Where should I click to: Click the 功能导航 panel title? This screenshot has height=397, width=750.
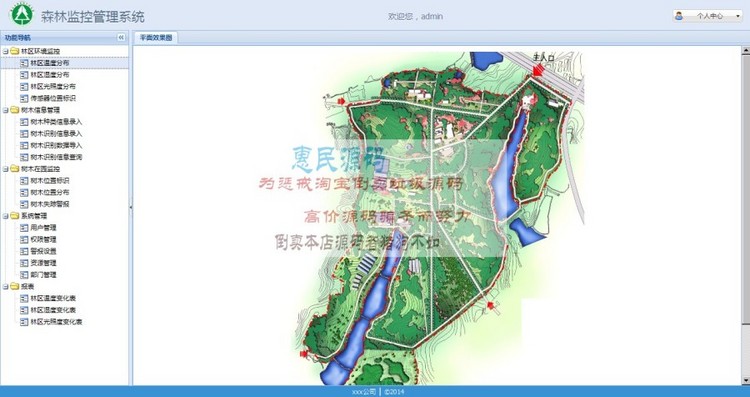pos(18,37)
